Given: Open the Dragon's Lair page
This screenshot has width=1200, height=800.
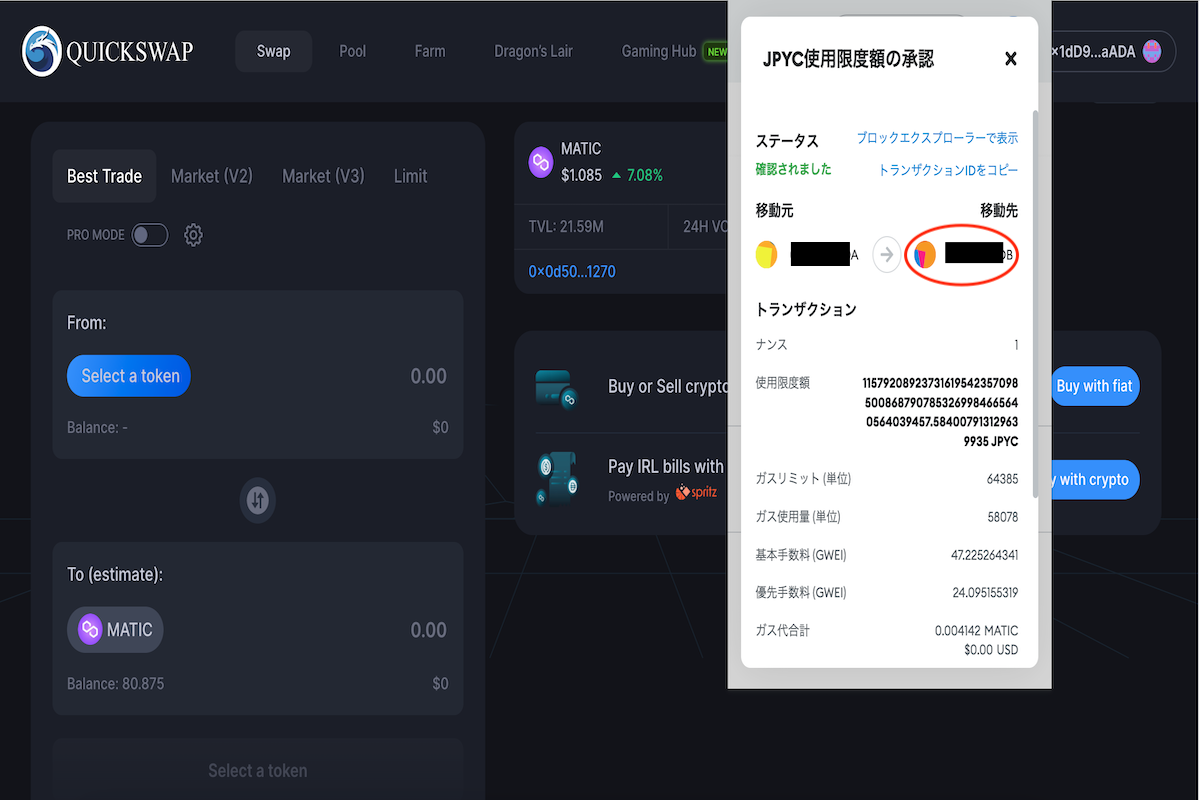Looking at the screenshot, I should (x=533, y=51).
